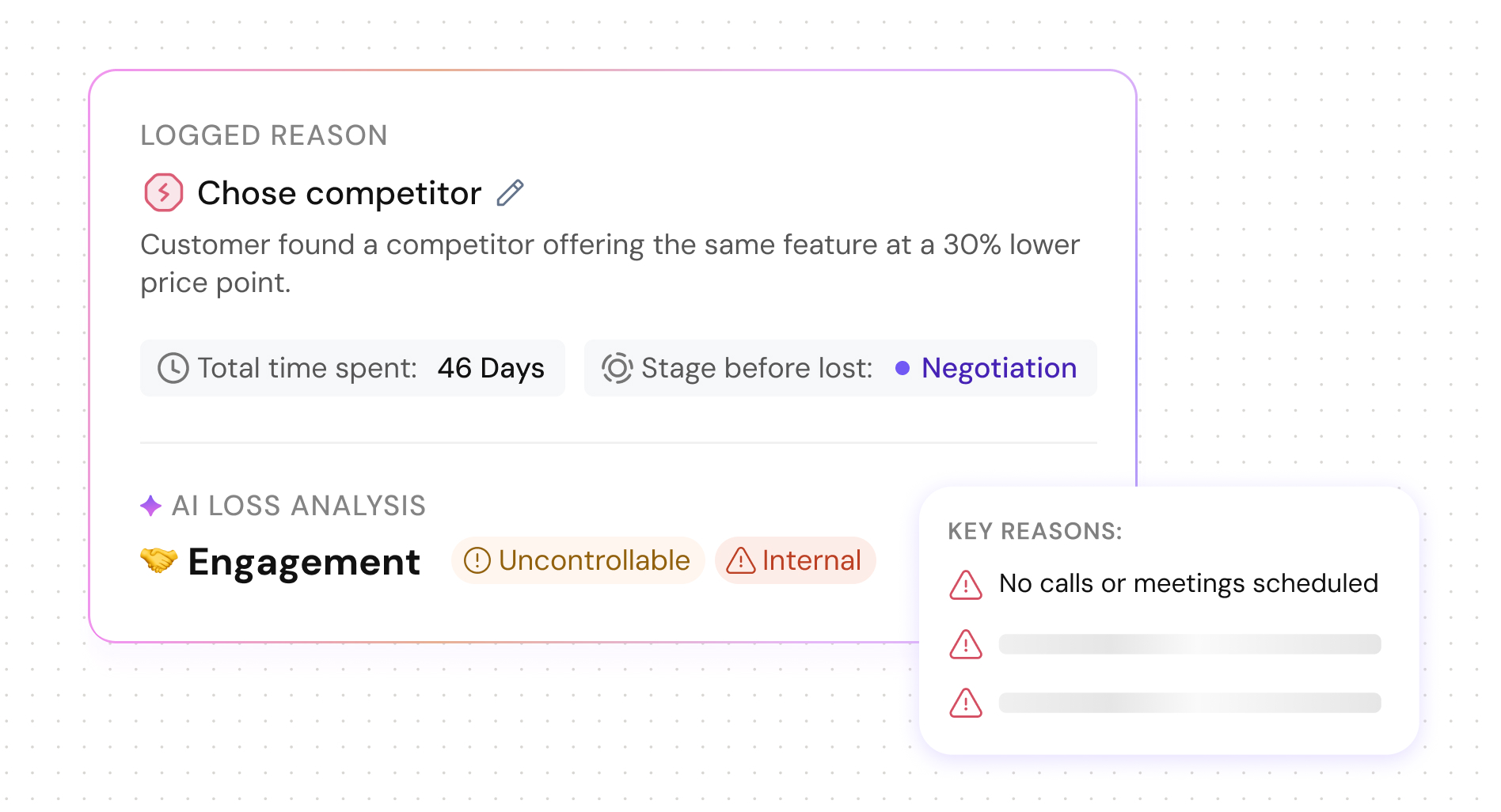Click the Engagement analysis heading
Viewport: 1501px width, 812px height.
coord(304,562)
